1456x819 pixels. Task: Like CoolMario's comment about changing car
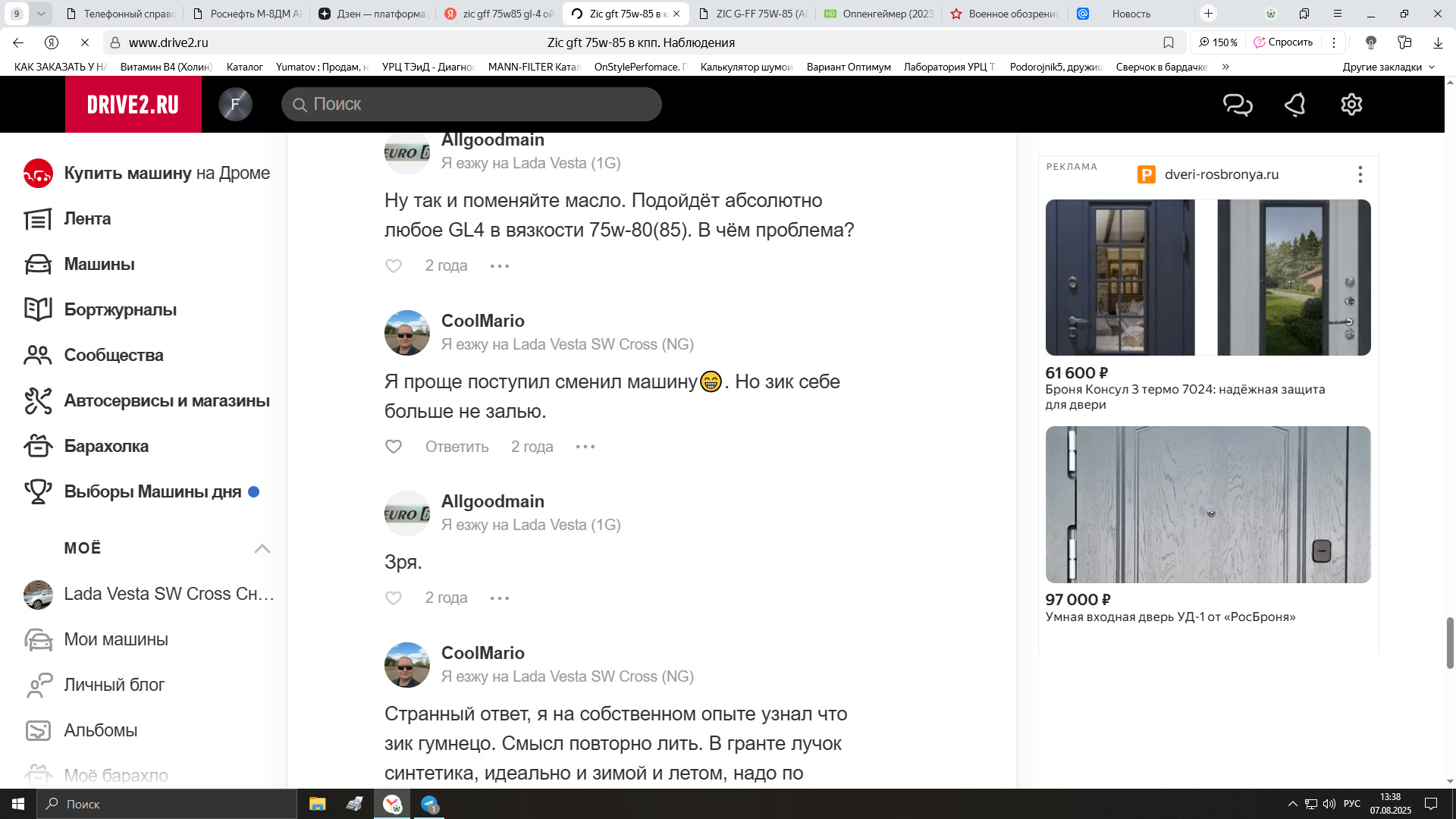(394, 447)
